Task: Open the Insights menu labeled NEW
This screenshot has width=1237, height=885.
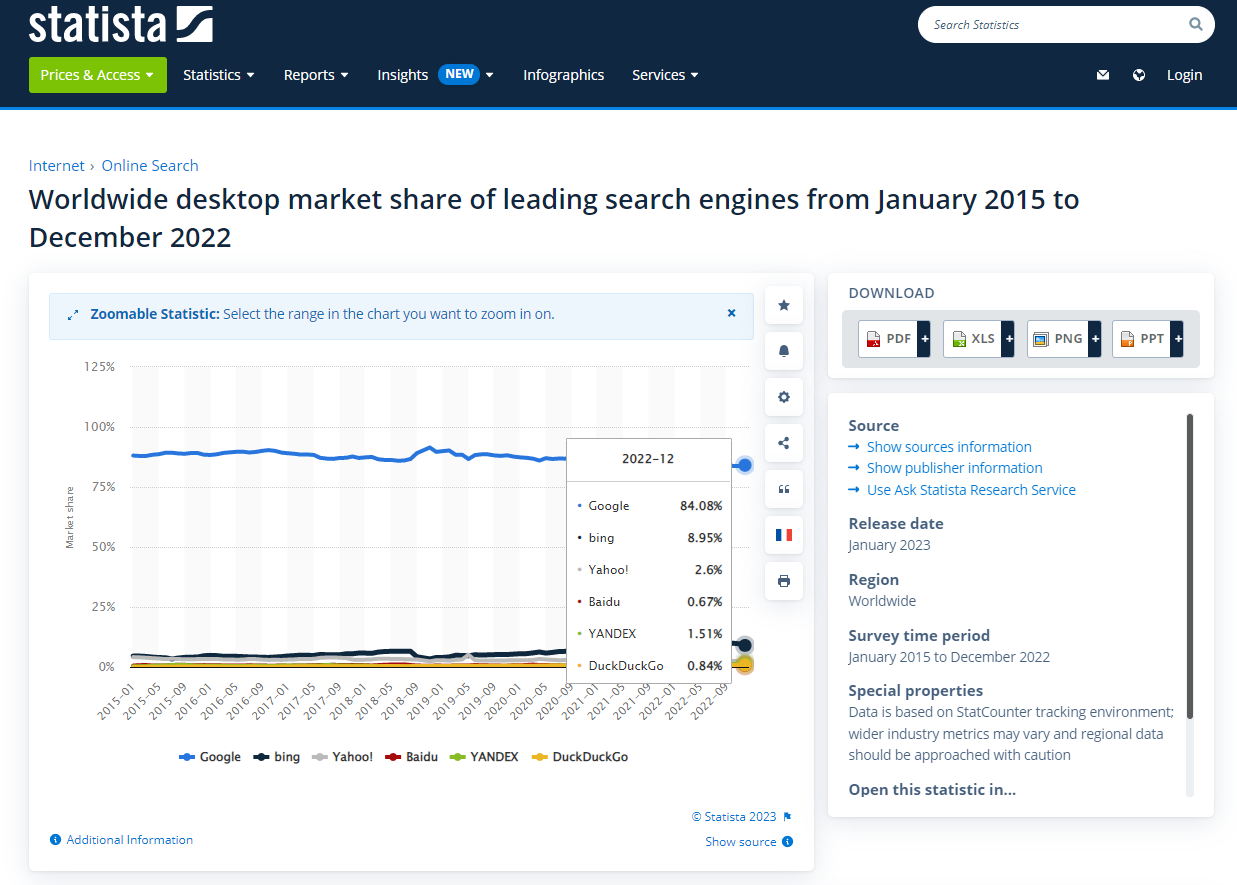Action: (x=402, y=74)
